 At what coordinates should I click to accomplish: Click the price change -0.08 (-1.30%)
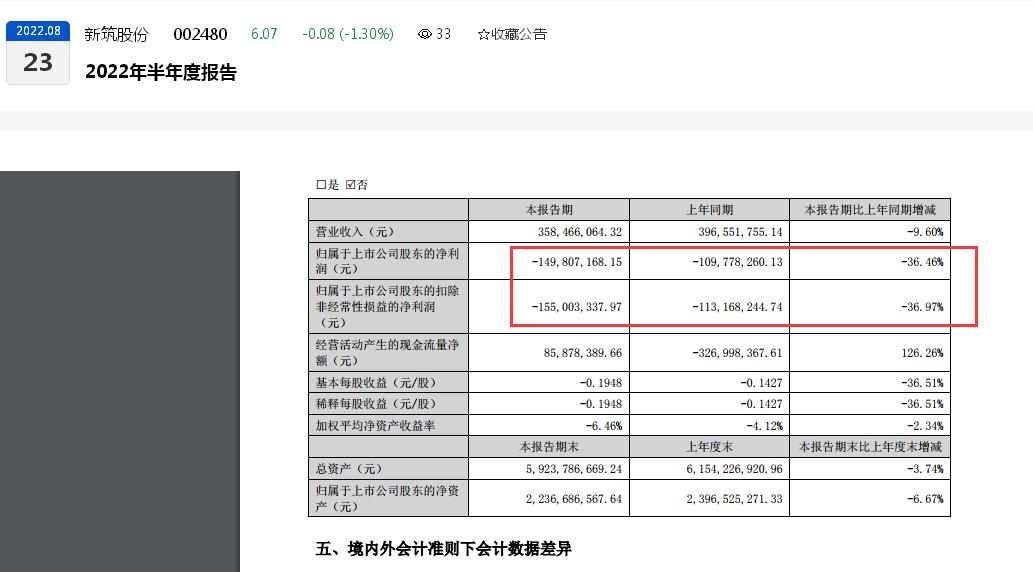coord(348,34)
